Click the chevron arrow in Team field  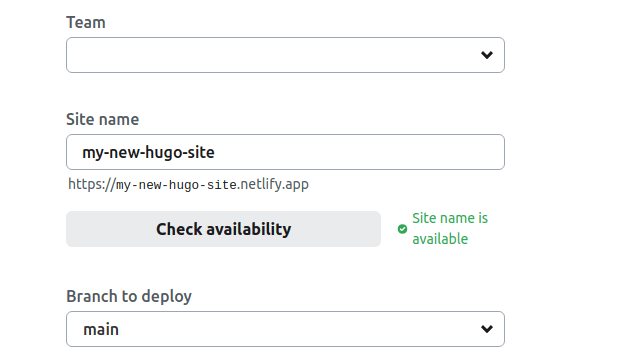click(x=487, y=55)
